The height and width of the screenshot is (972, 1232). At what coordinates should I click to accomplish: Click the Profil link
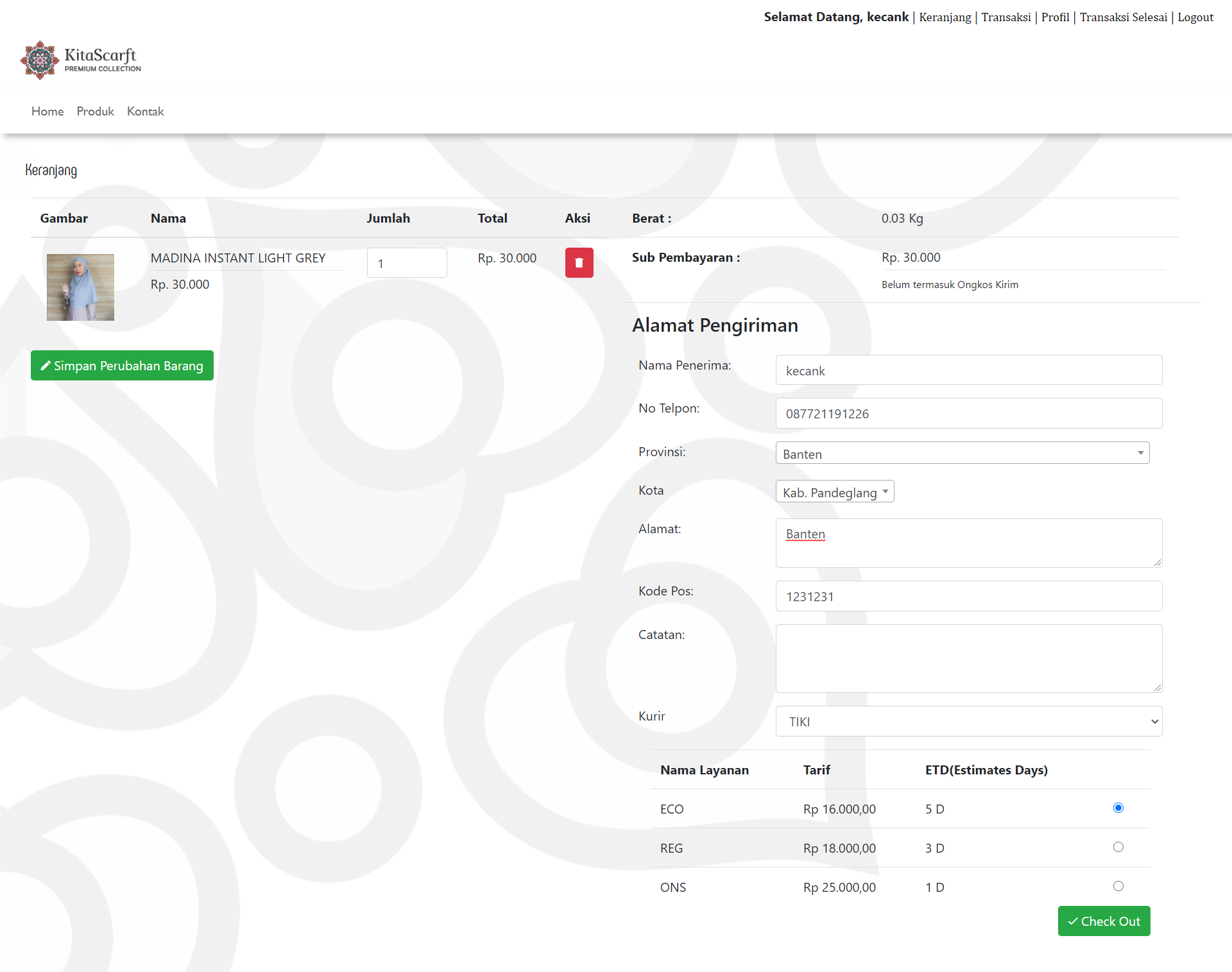1055,17
